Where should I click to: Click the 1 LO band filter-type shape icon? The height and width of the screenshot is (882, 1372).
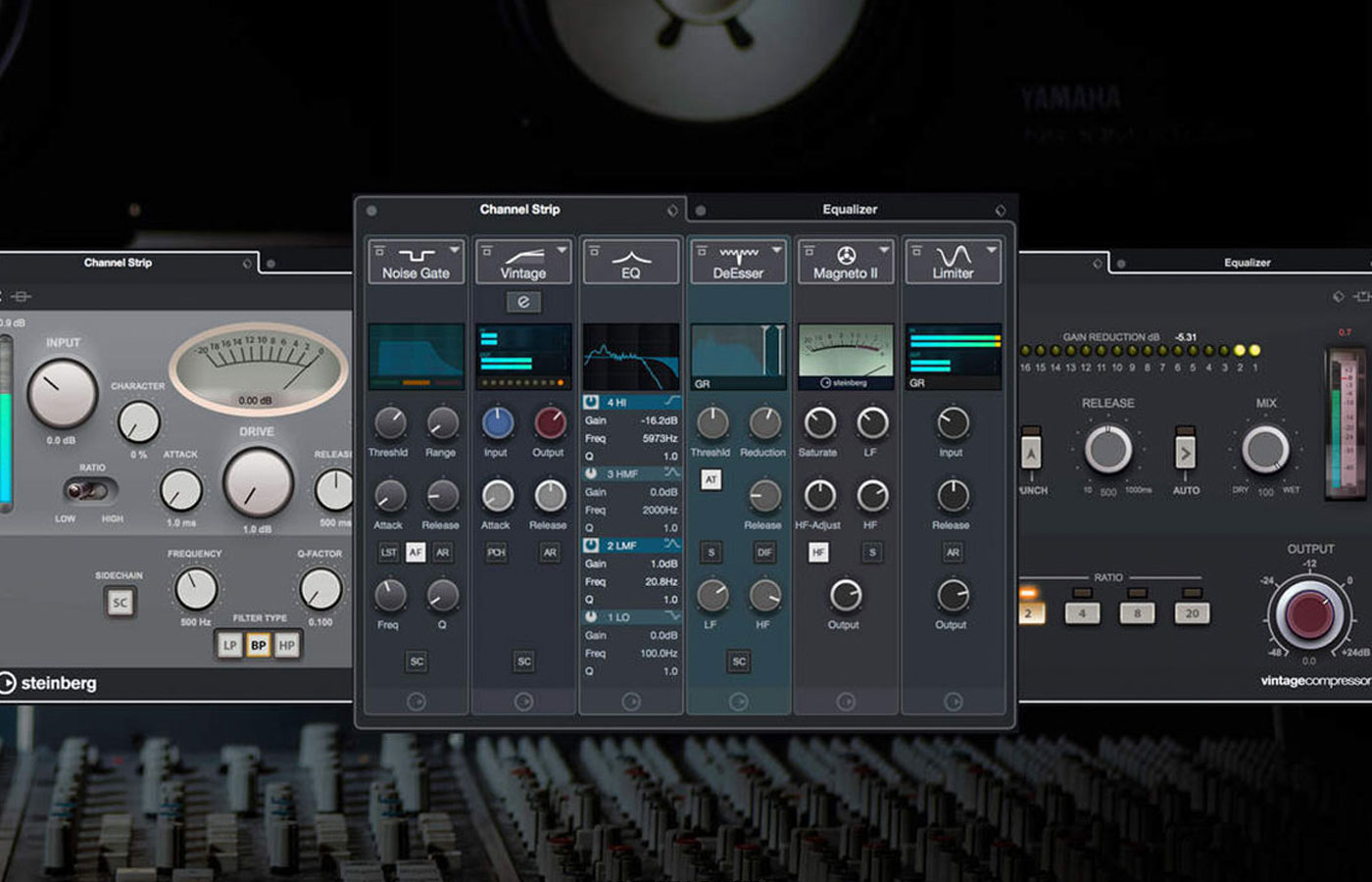pos(671,616)
